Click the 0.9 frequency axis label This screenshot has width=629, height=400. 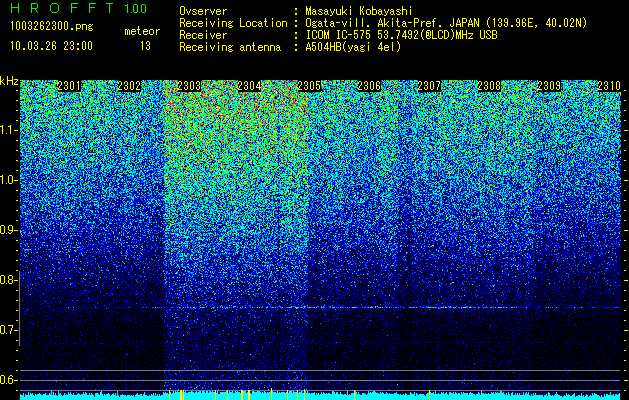[8, 230]
